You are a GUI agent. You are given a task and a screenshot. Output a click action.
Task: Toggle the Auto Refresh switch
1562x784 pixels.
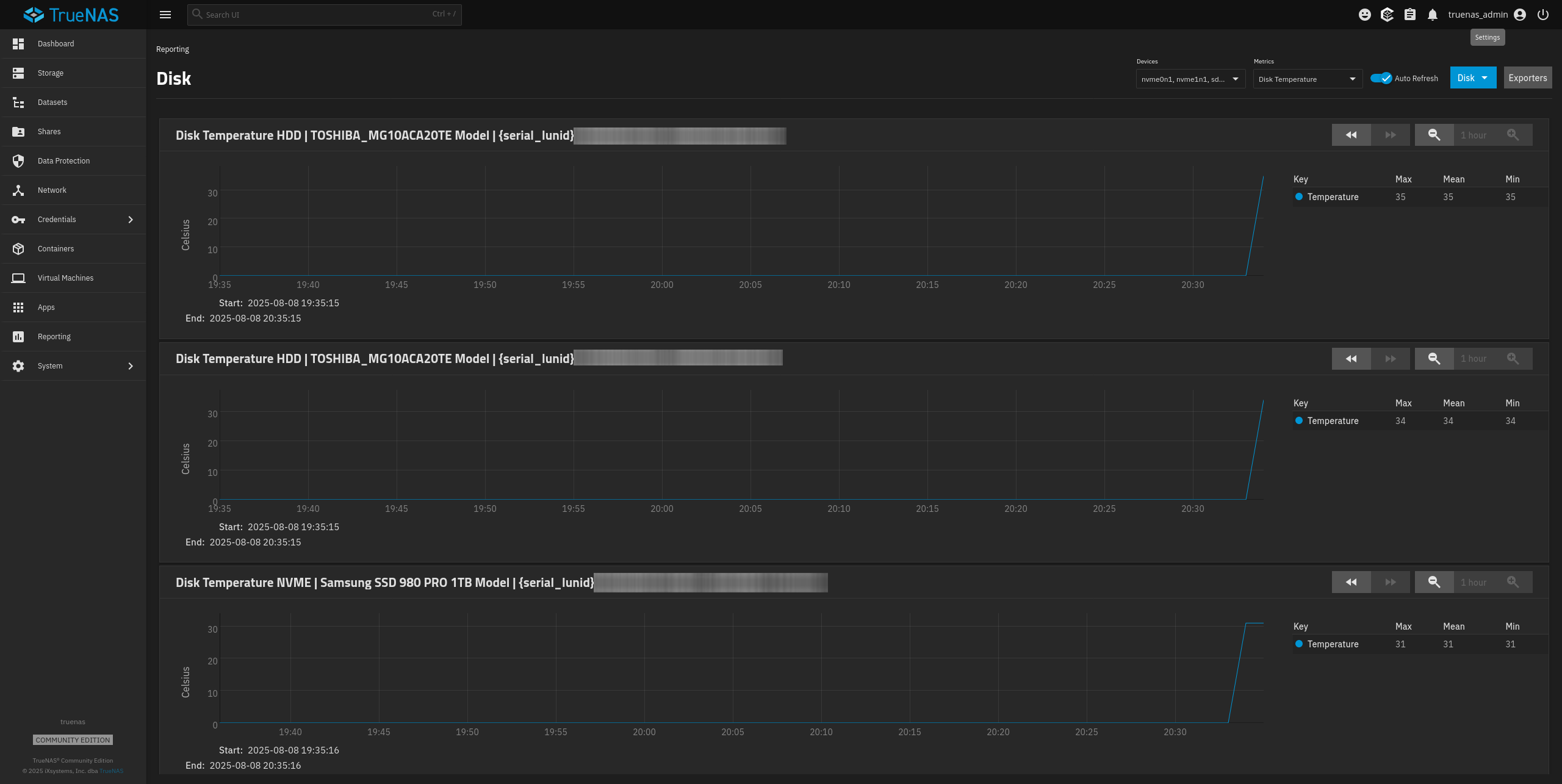click(x=1381, y=78)
